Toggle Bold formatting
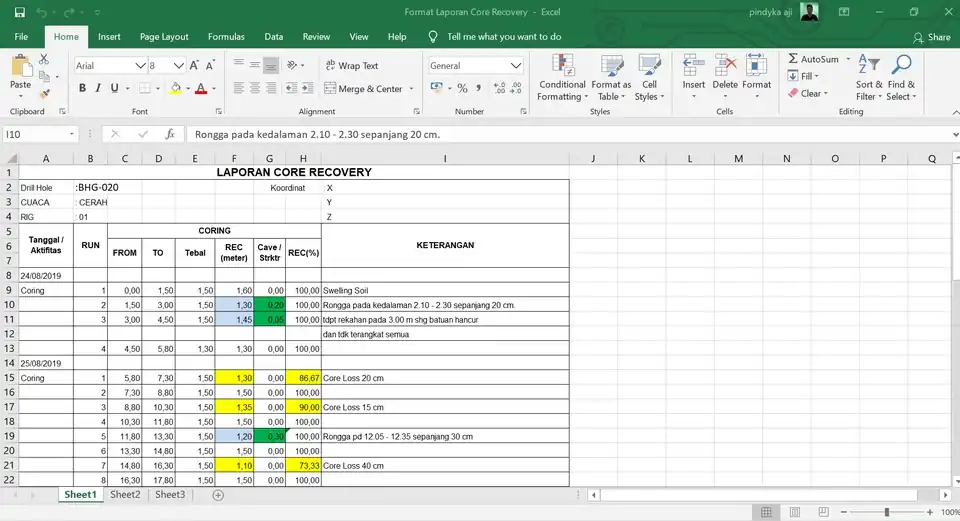Image resolution: width=960 pixels, height=521 pixels. [82, 89]
